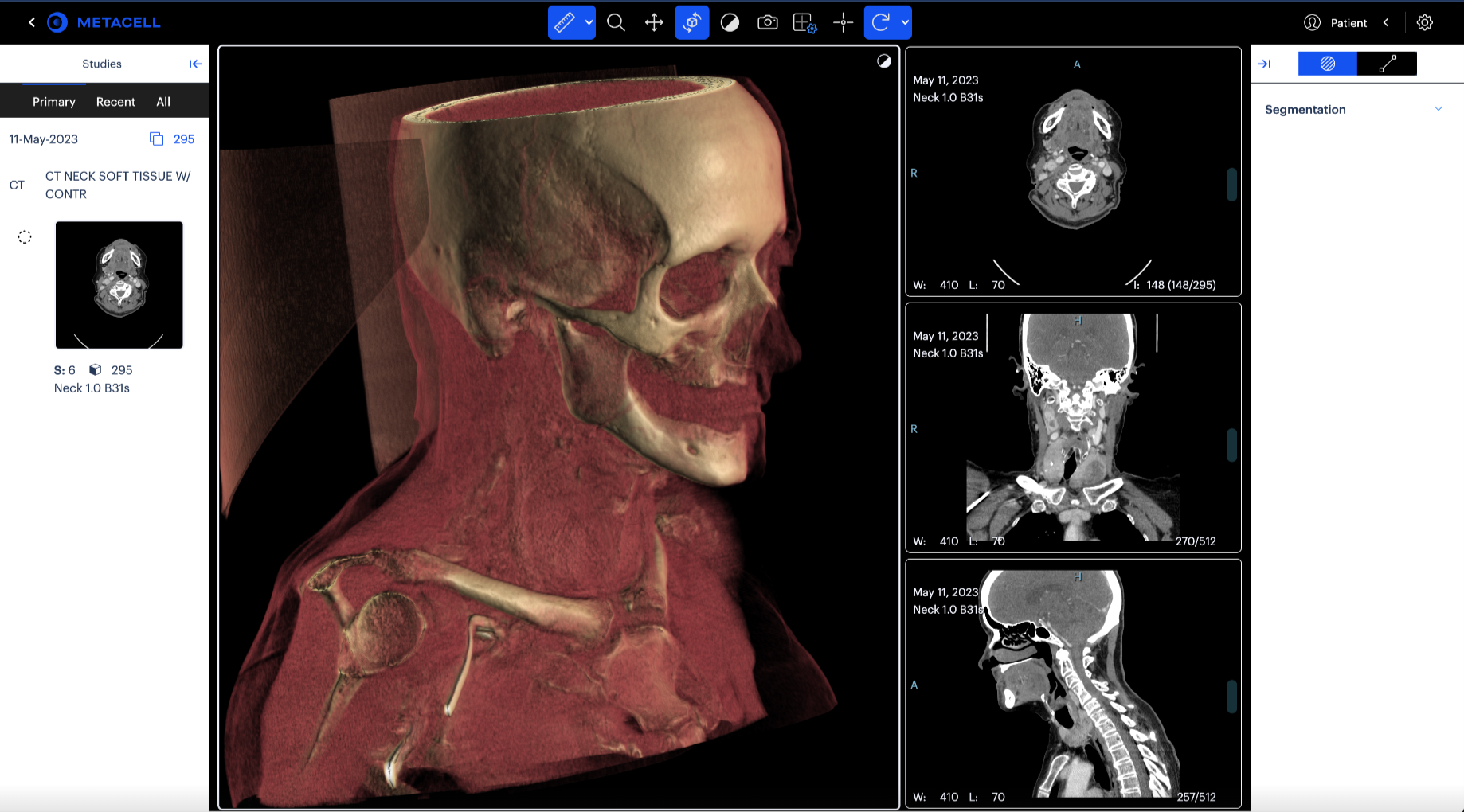Enable the crosshairs tool
This screenshot has width=1464, height=812.
click(843, 23)
